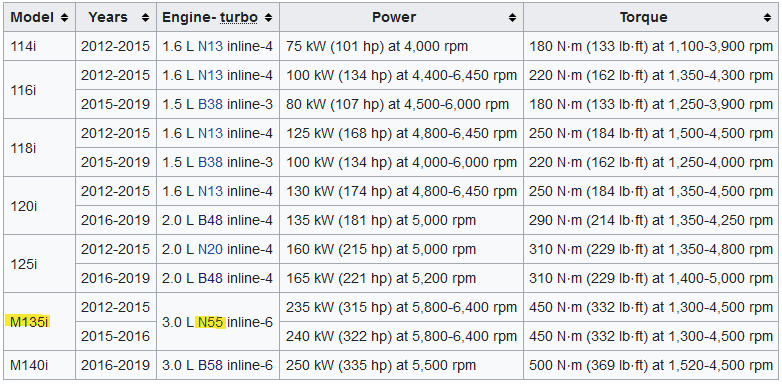
Task: Open B38 link in 116i 2015-2019 row
Action: point(210,104)
